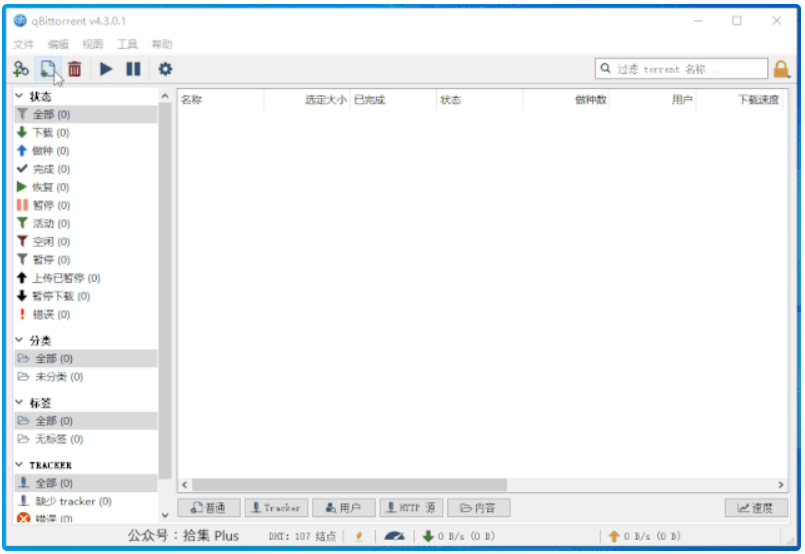Click the pause toolbar icon
The image size is (805, 554).
point(133,69)
